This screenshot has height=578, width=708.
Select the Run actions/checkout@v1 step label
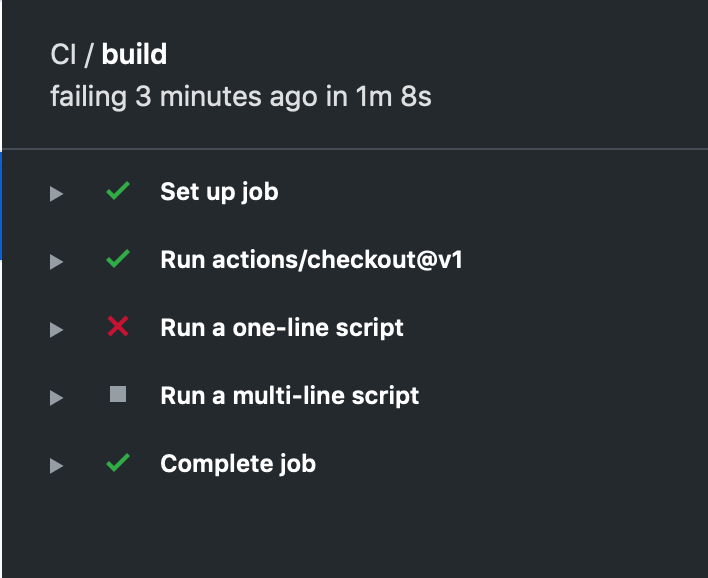click(312, 260)
